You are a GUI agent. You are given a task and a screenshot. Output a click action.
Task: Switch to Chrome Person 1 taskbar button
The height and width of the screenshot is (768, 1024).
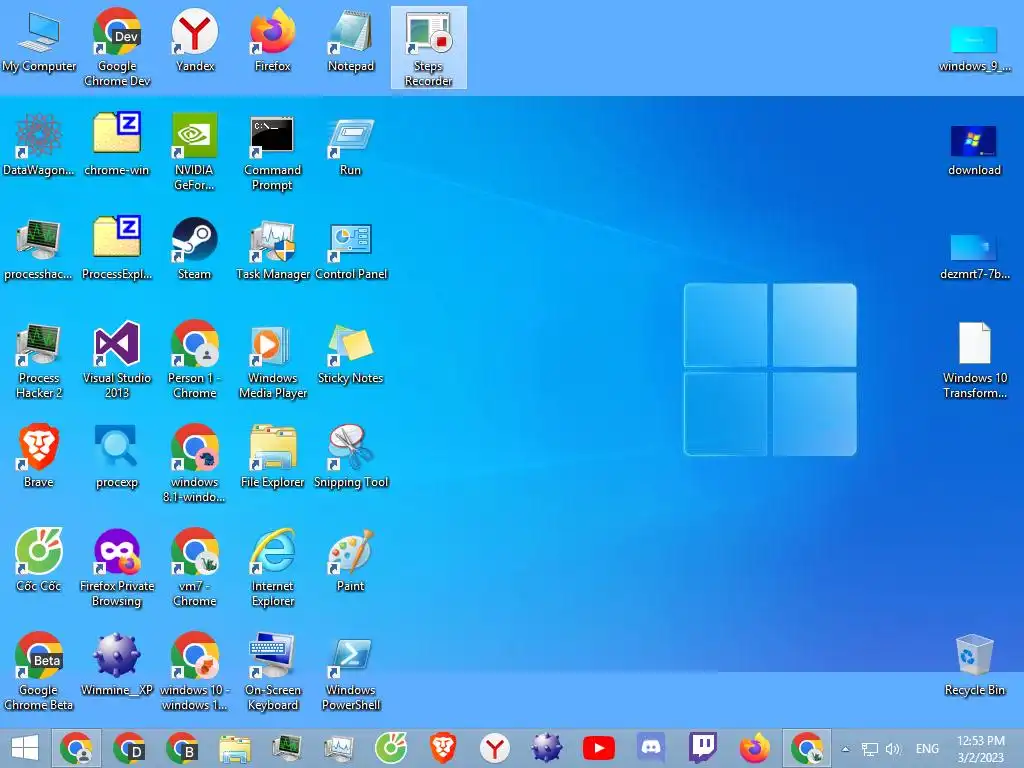[x=76, y=748]
